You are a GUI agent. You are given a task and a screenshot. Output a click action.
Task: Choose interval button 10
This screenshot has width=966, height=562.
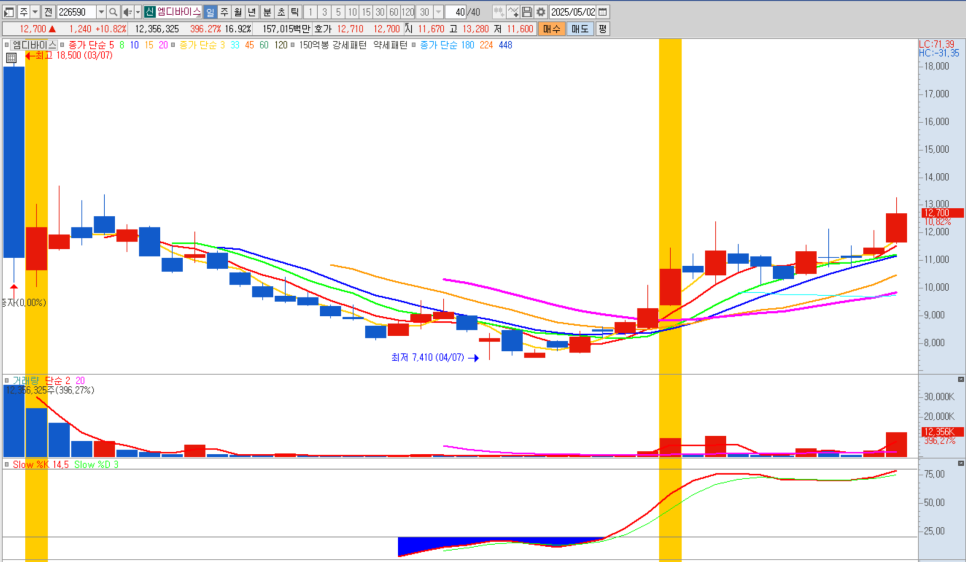(352, 12)
